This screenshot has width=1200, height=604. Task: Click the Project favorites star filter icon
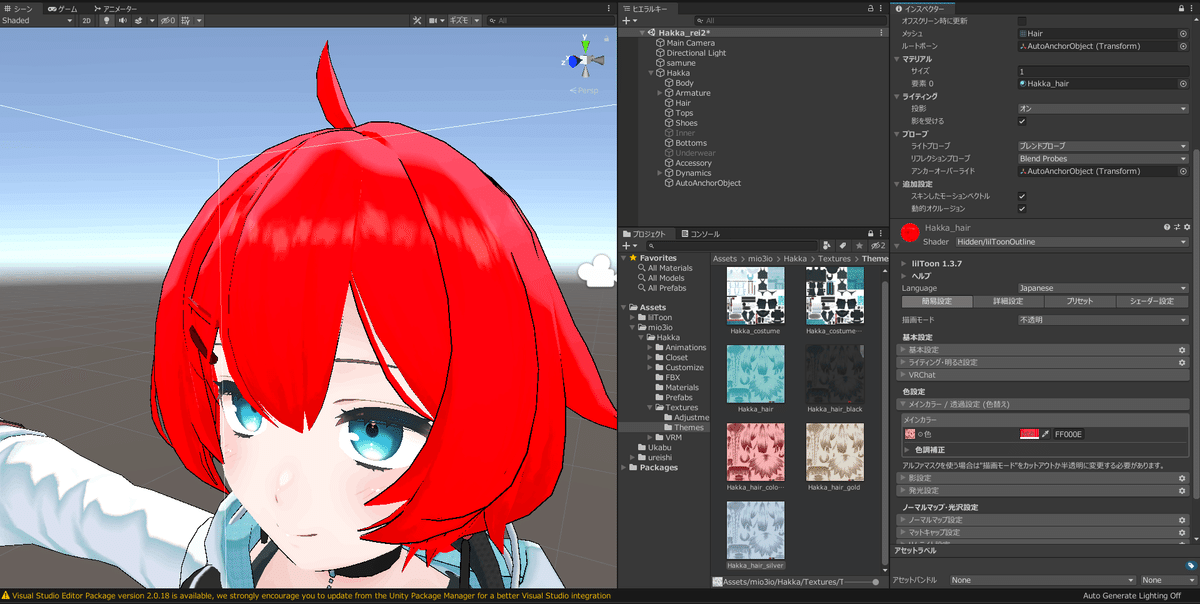(x=858, y=245)
